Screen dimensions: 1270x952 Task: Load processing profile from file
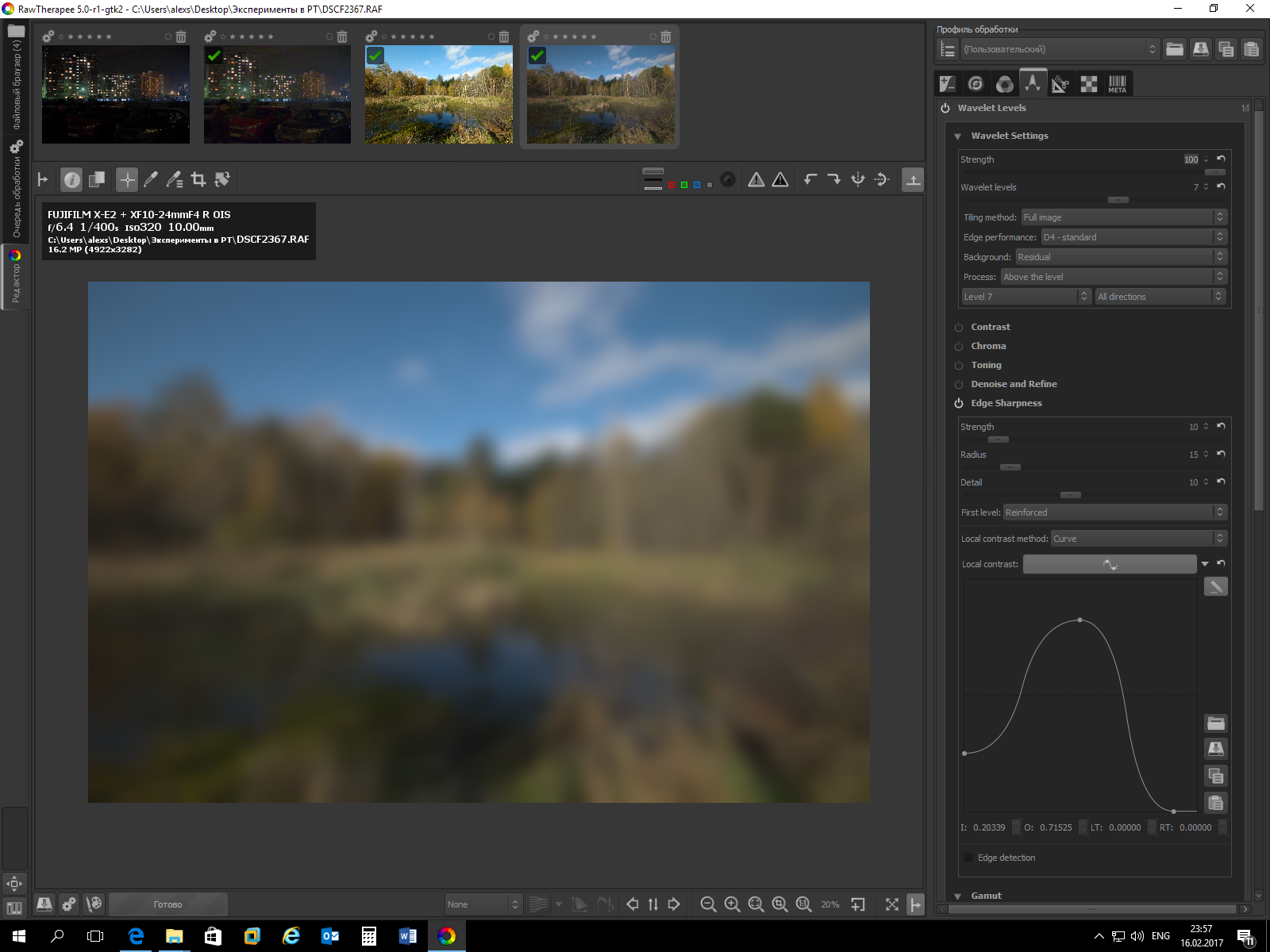point(1175,49)
